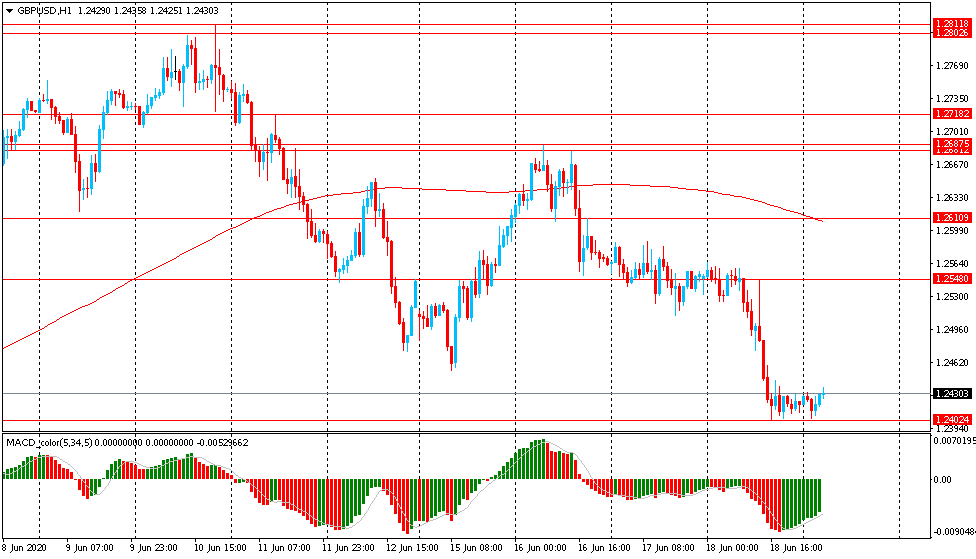Viewport: 976px width, 559px height.
Task: Click the 18 Jun 16:00 time label
Action: pos(797,548)
